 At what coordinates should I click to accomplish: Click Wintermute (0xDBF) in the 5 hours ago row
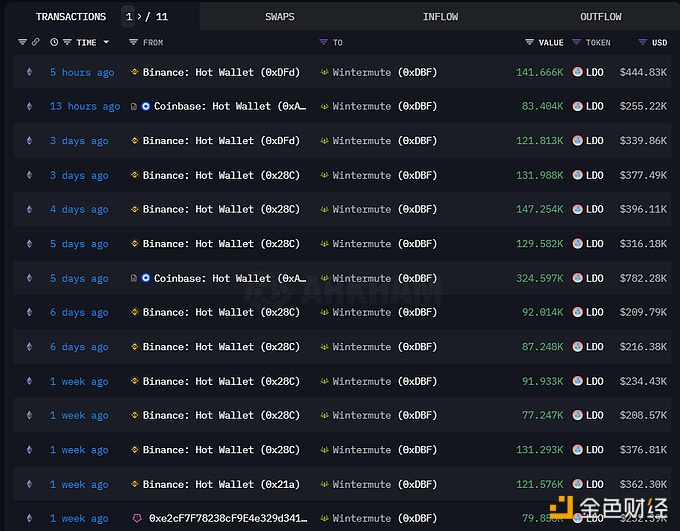[385, 72]
